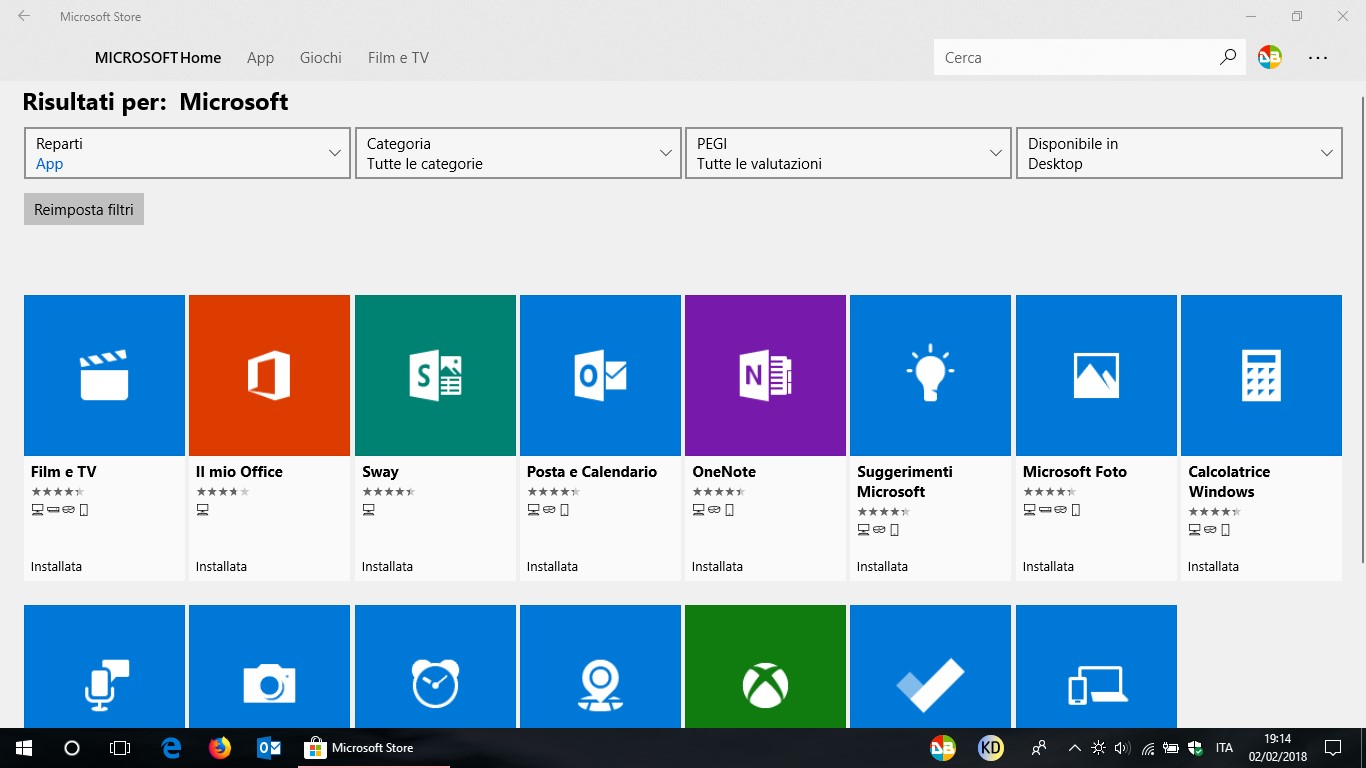1366x768 pixels.
Task: Click in the Cerca search field
Action: pos(1074,57)
